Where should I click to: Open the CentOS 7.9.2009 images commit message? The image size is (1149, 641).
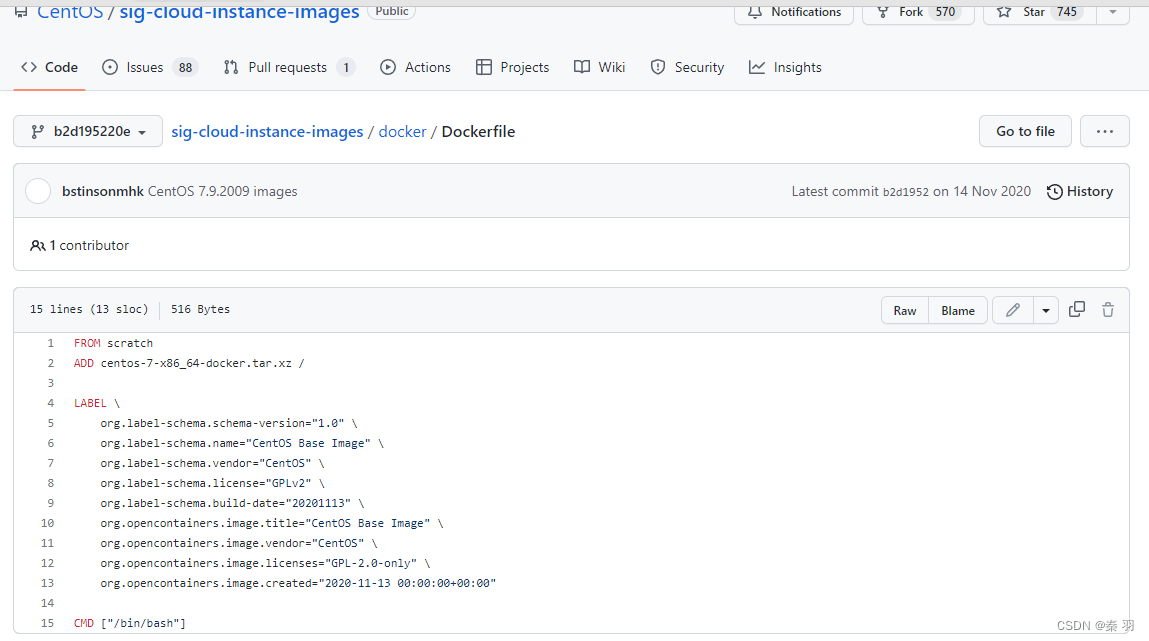pyautogui.click(x=223, y=191)
